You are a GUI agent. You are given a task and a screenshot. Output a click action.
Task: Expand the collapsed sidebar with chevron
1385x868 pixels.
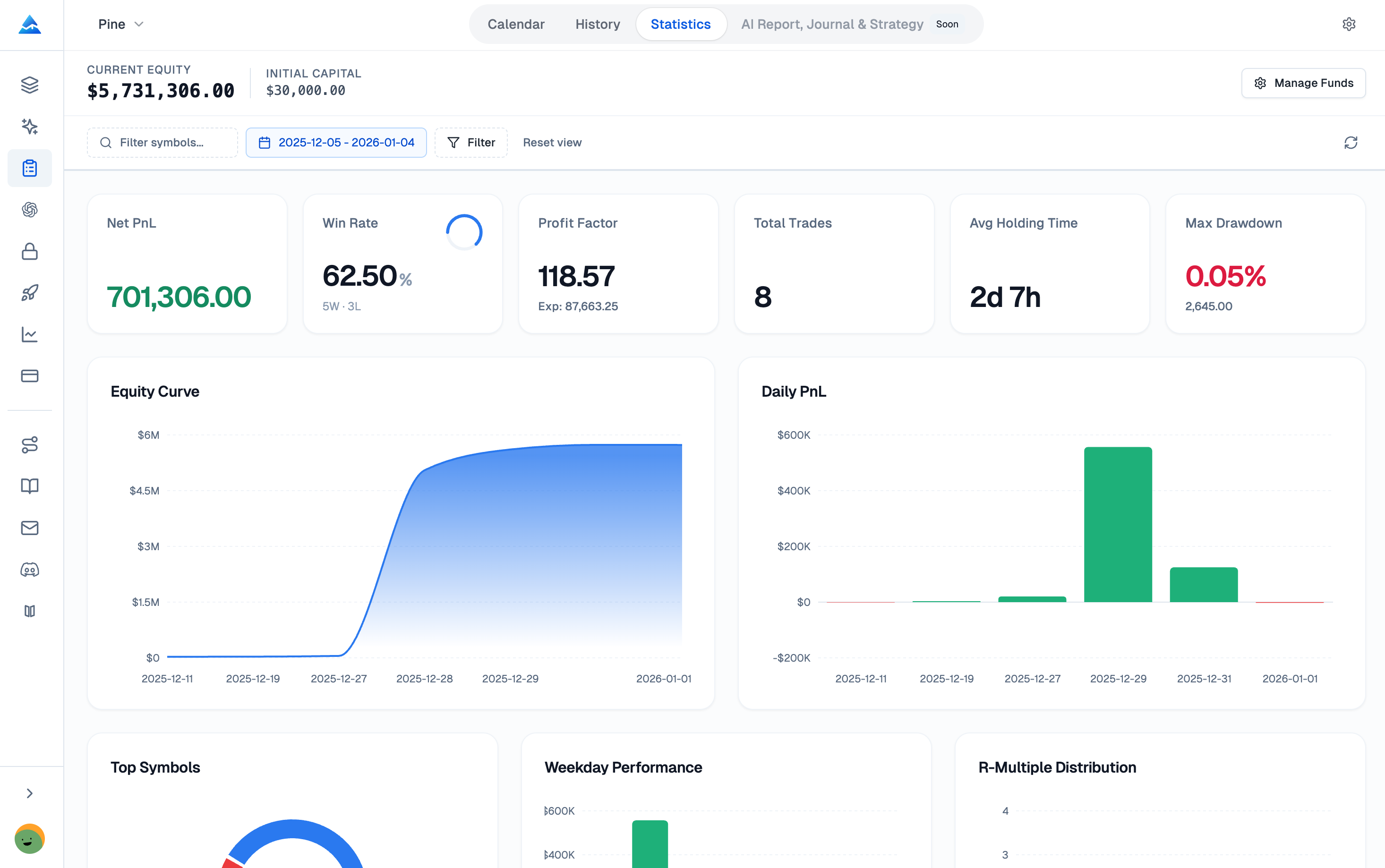click(30, 793)
